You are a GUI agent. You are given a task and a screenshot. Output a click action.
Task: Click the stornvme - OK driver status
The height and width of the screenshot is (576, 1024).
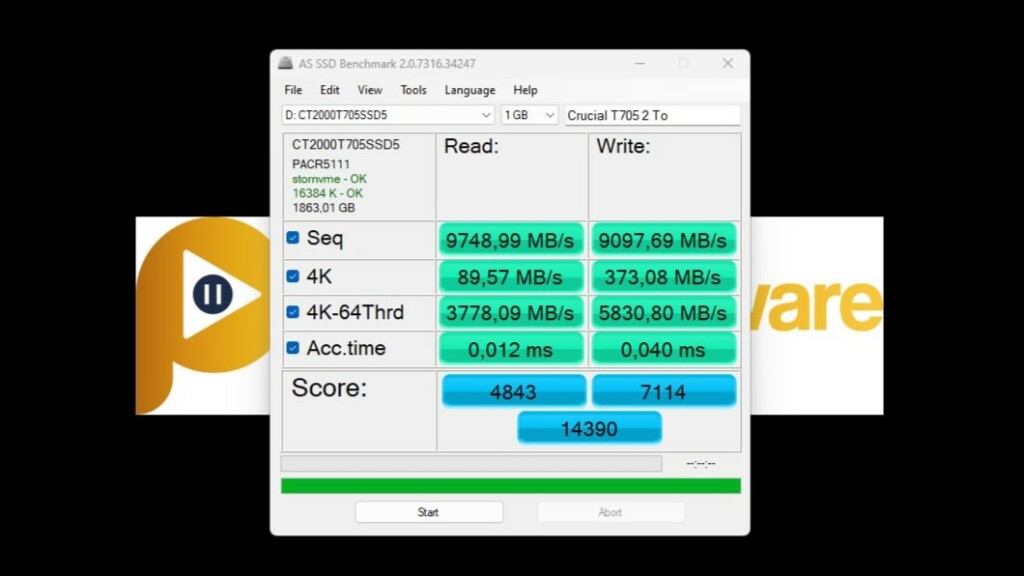329,179
